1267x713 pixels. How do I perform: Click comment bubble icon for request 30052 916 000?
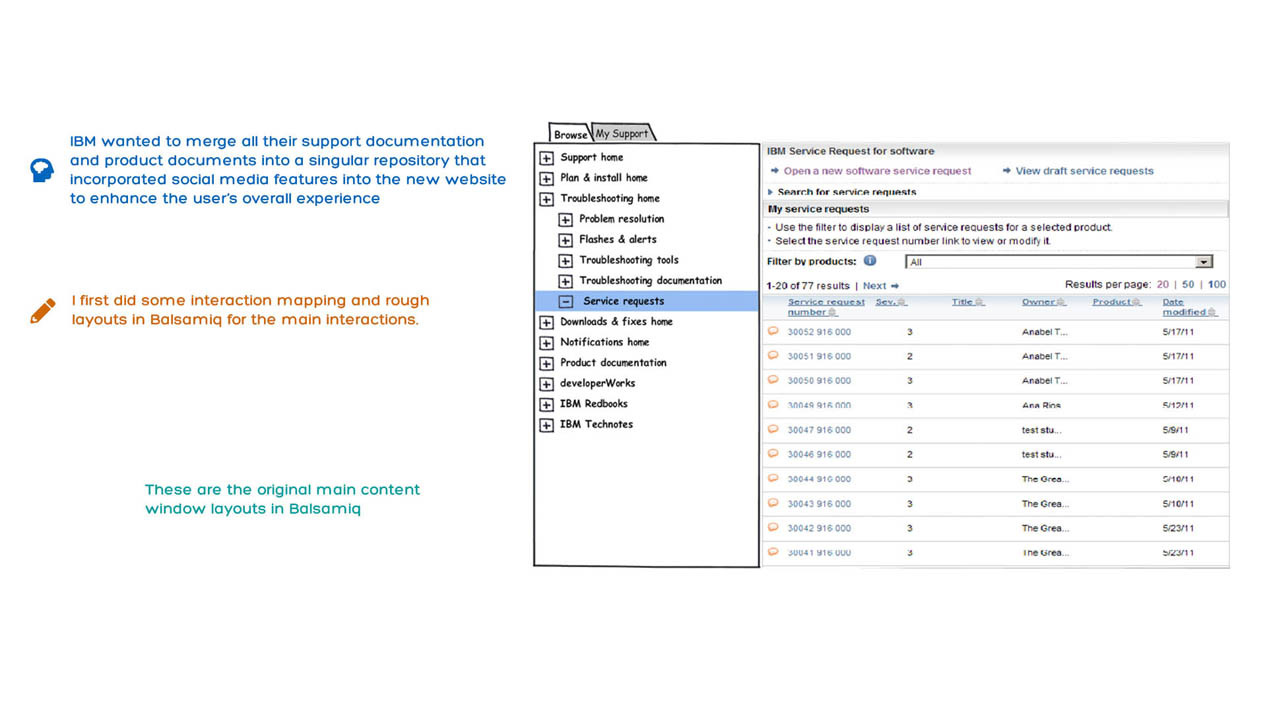click(773, 331)
